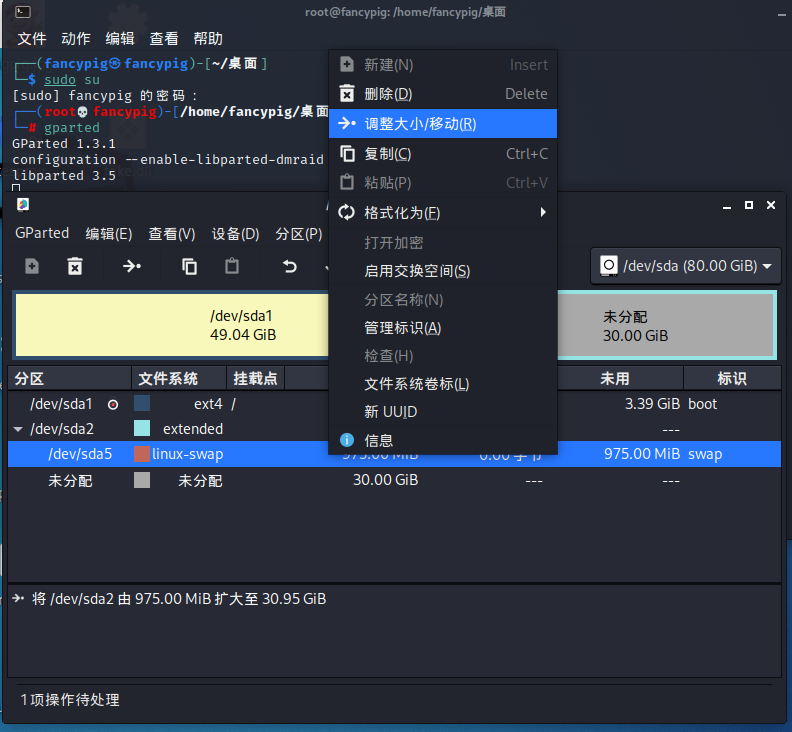The height and width of the screenshot is (732, 792).
Task: Click the dark blue ext4 color swatch
Action: (x=142, y=404)
